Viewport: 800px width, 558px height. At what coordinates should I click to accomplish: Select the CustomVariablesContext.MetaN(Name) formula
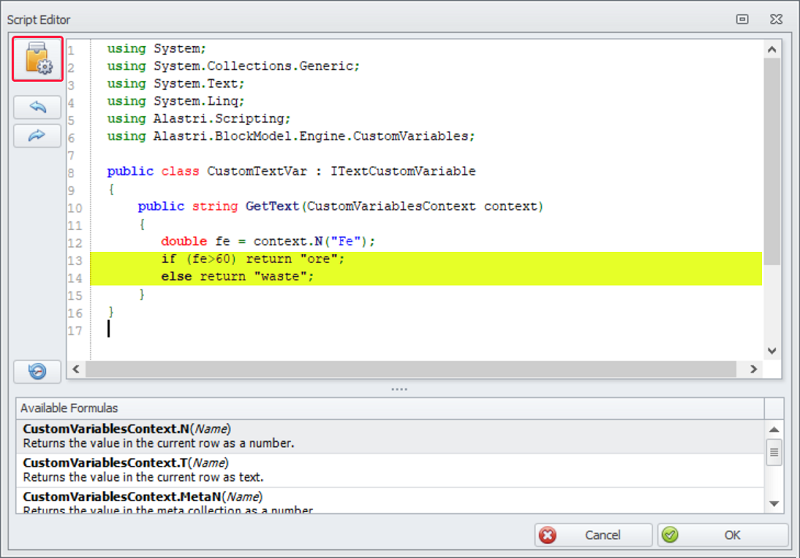coord(390,501)
